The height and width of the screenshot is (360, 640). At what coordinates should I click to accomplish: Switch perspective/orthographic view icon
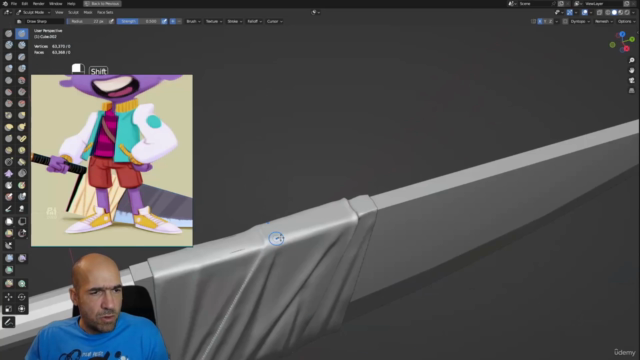click(631, 90)
